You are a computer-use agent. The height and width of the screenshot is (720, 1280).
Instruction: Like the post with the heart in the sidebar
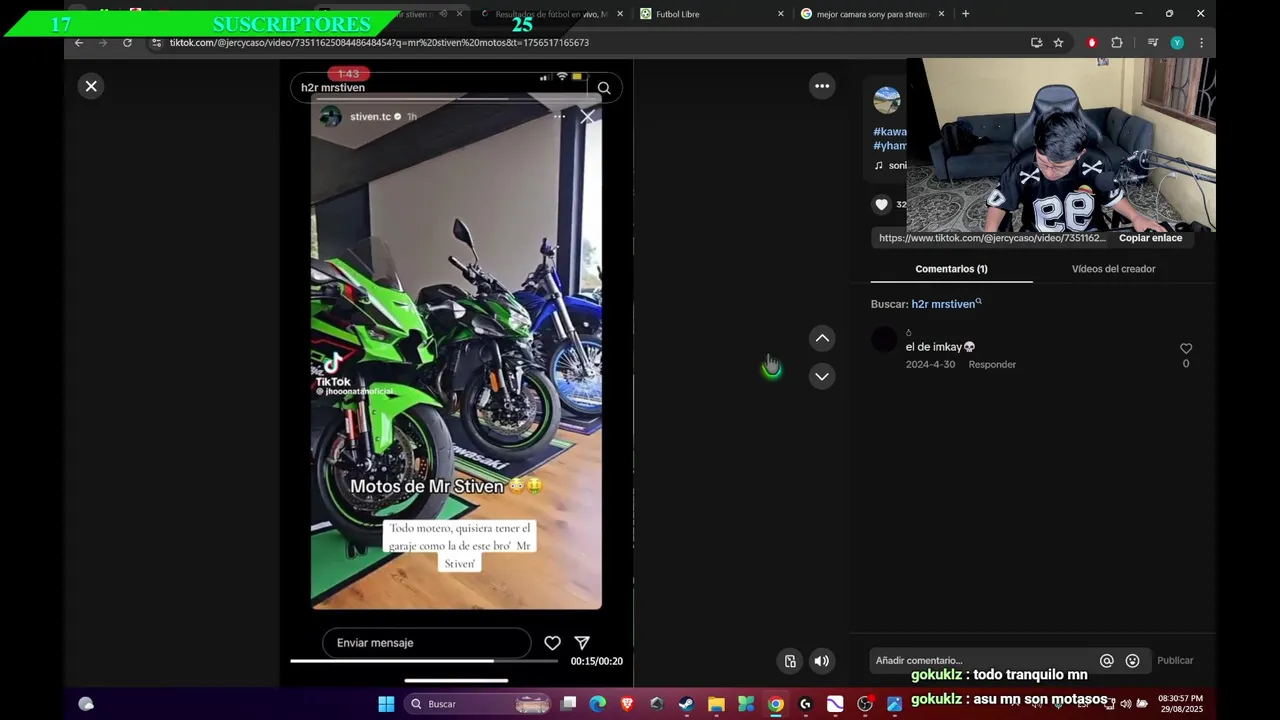pos(881,204)
